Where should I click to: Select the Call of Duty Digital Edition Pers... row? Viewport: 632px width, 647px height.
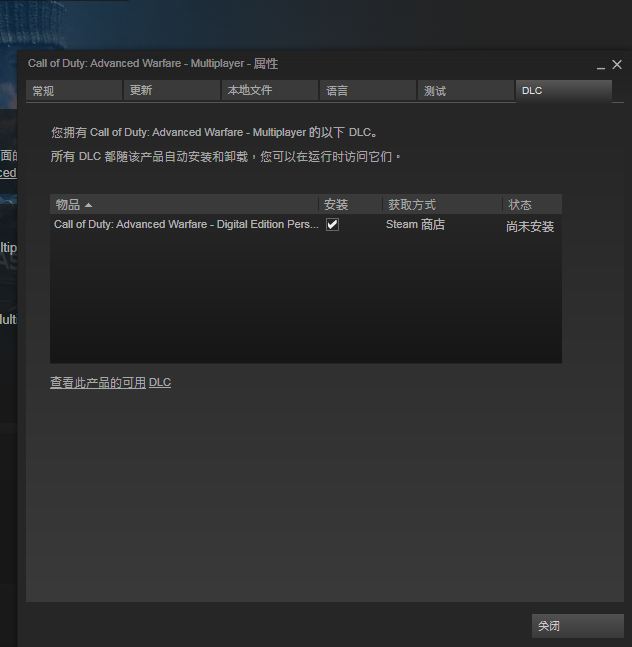[306, 225]
